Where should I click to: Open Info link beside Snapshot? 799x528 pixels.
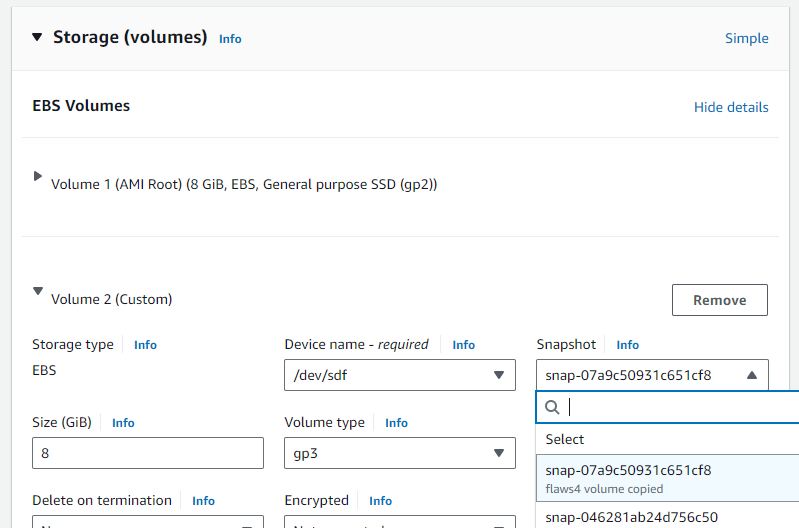pos(627,345)
